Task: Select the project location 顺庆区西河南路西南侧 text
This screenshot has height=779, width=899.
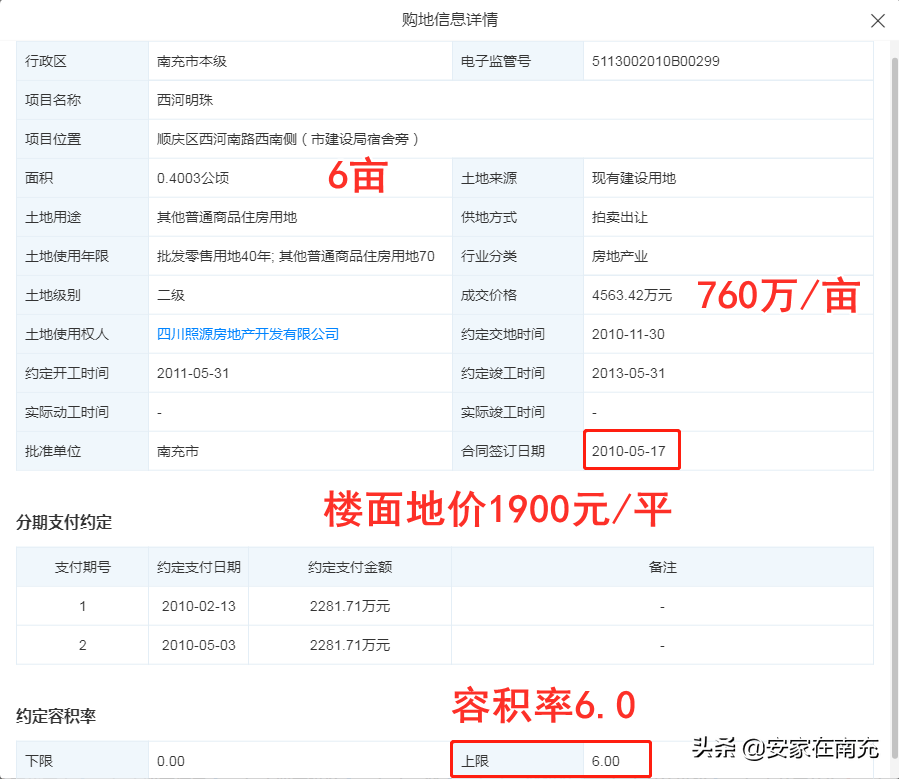Action: (226, 139)
